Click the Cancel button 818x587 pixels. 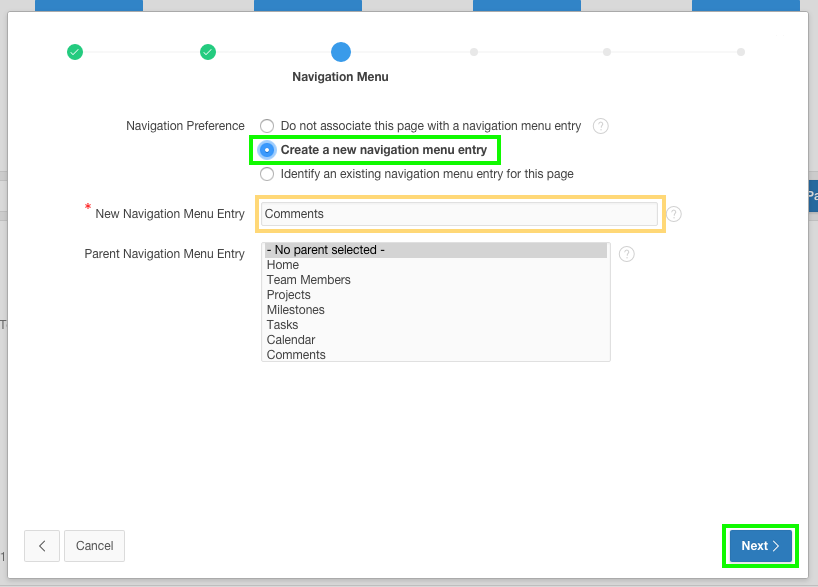(x=94, y=546)
